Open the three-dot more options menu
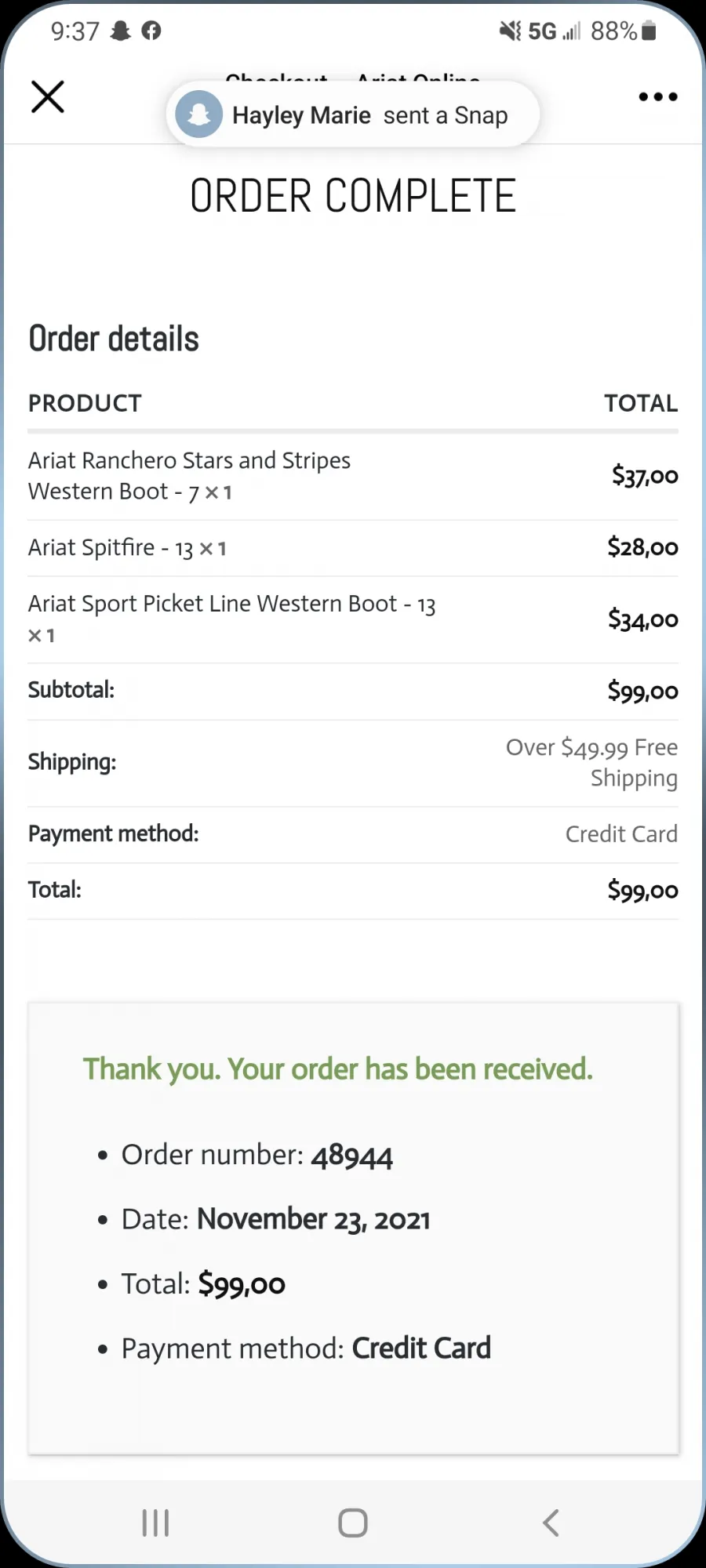The image size is (706, 1568). (657, 96)
